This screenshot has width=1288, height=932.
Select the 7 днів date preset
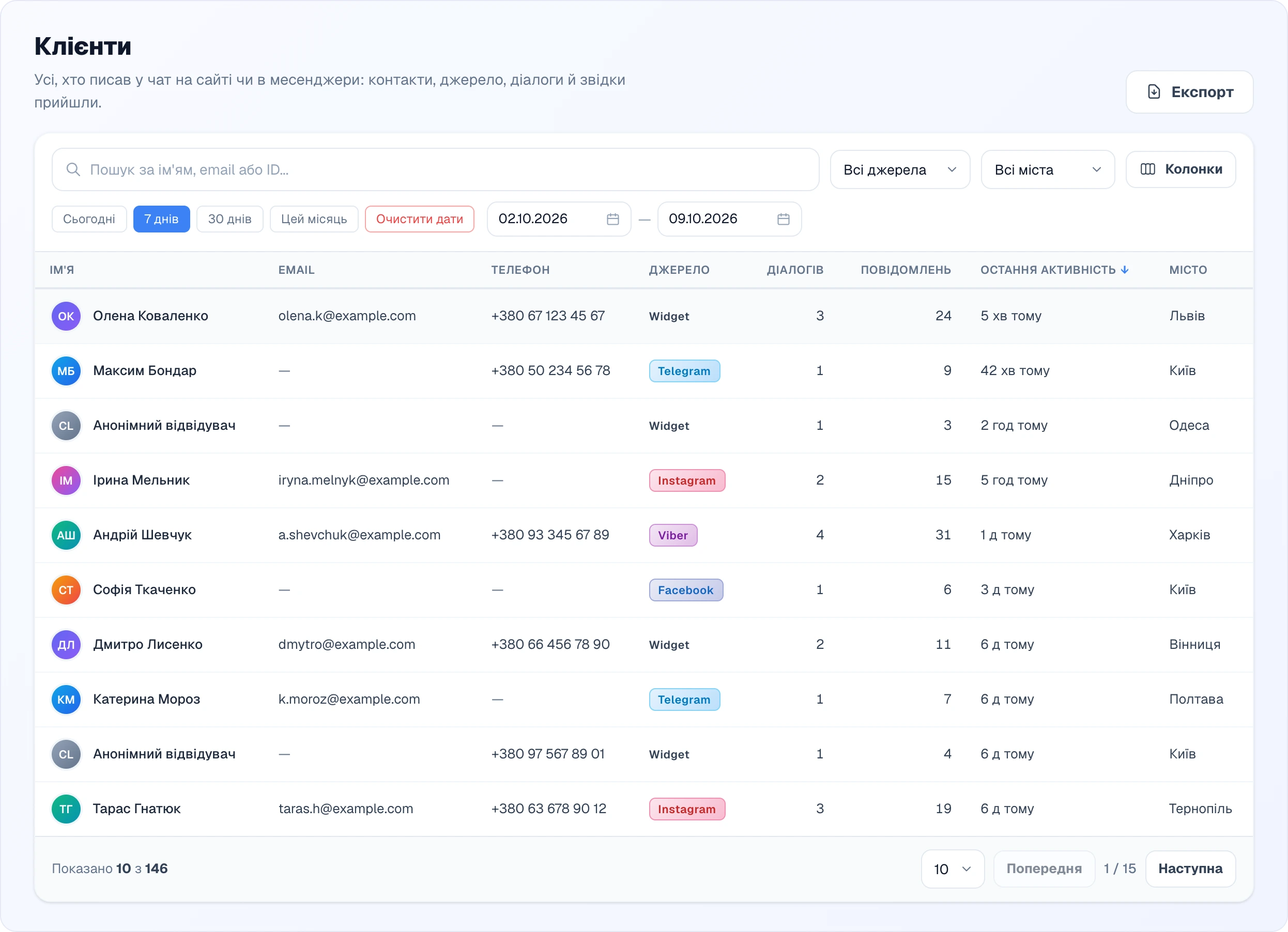pos(161,219)
